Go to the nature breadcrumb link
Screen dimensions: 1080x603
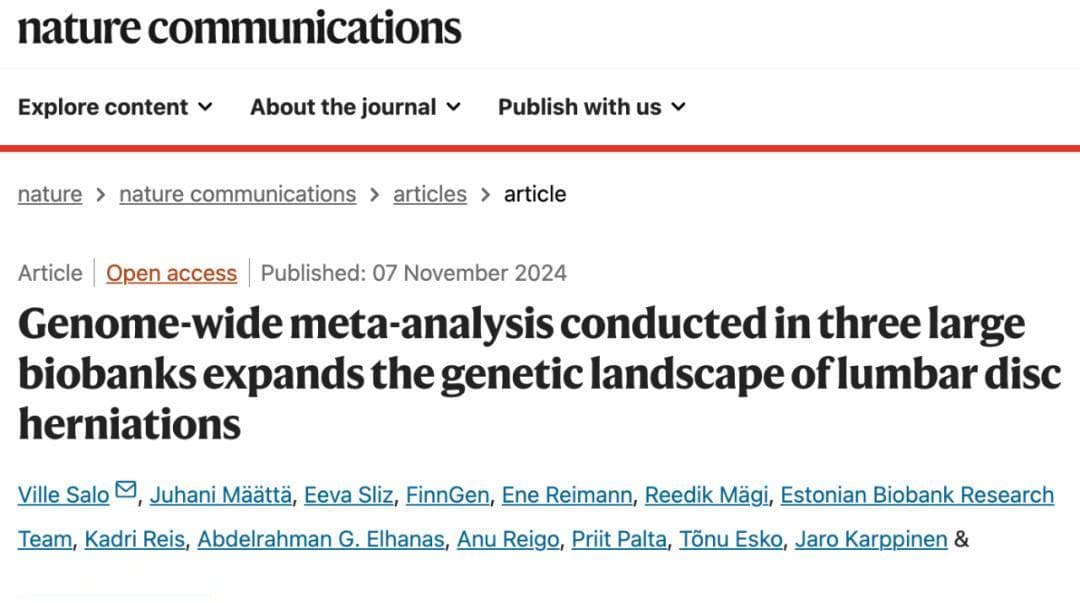50,194
